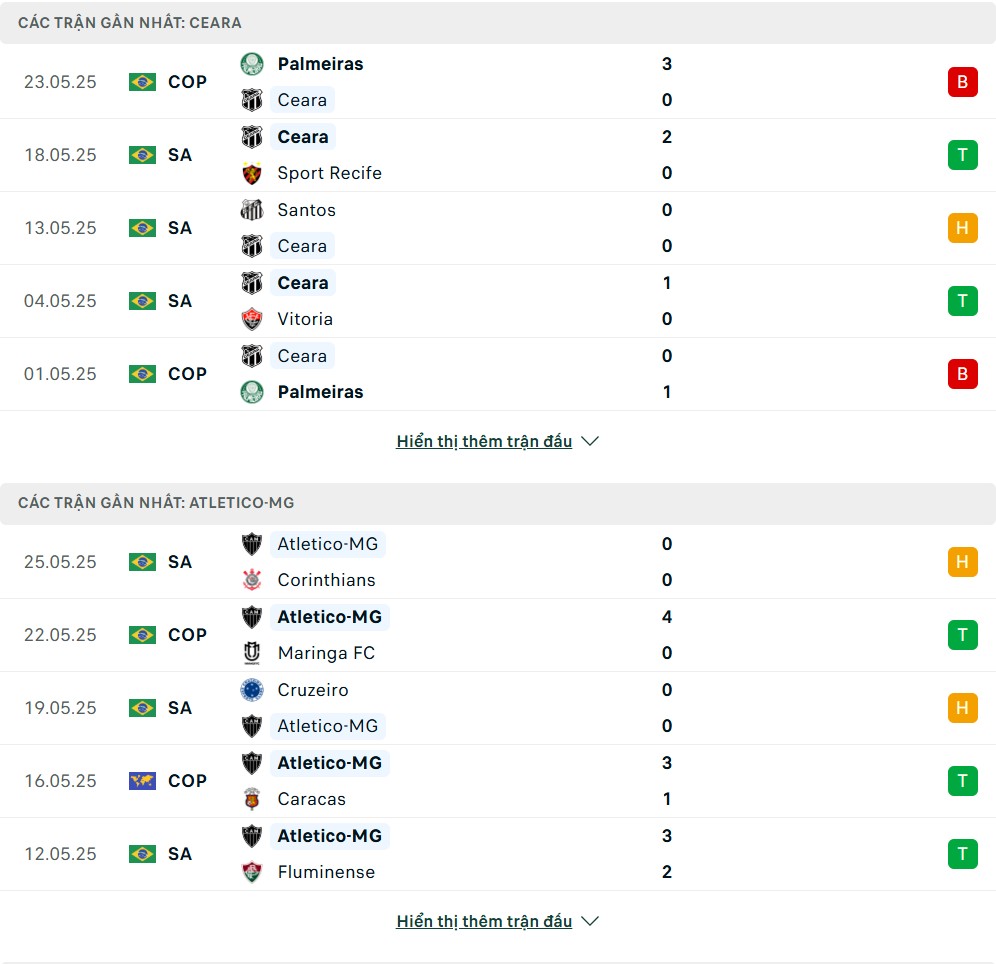
Task: Expand more Atletico-MG matches with the chevron
Action: pyautogui.click(x=590, y=921)
